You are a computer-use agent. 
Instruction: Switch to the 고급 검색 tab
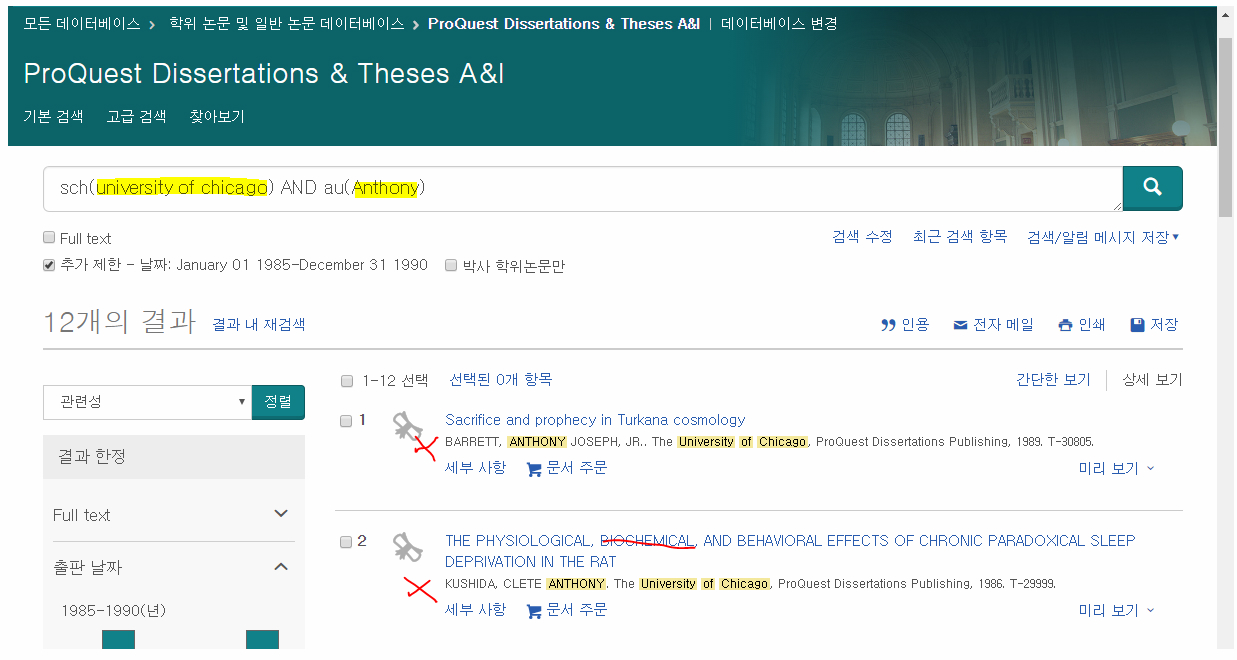tap(134, 116)
